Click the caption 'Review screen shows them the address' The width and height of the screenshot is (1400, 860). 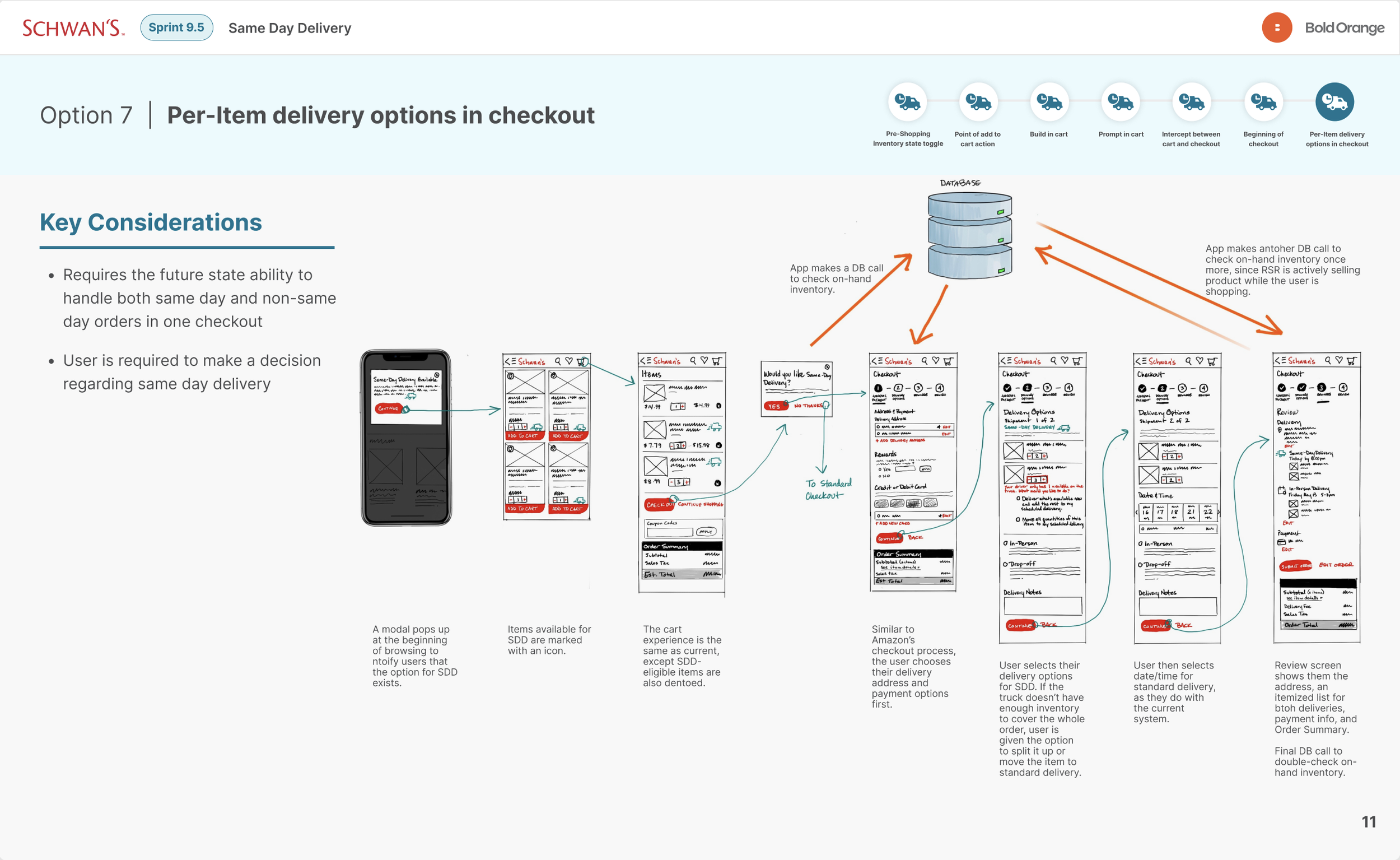[x=1315, y=698]
